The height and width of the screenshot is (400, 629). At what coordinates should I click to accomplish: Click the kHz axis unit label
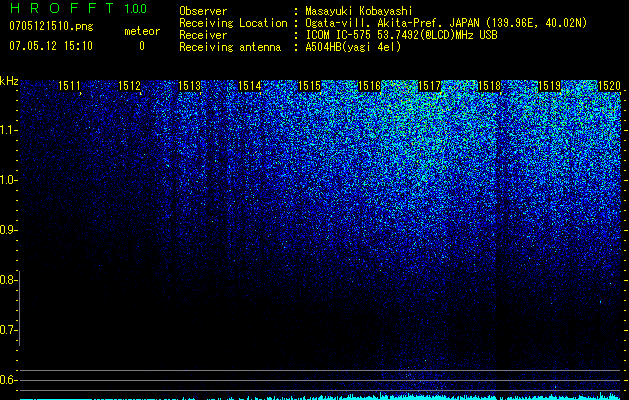click(x=9, y=81)
